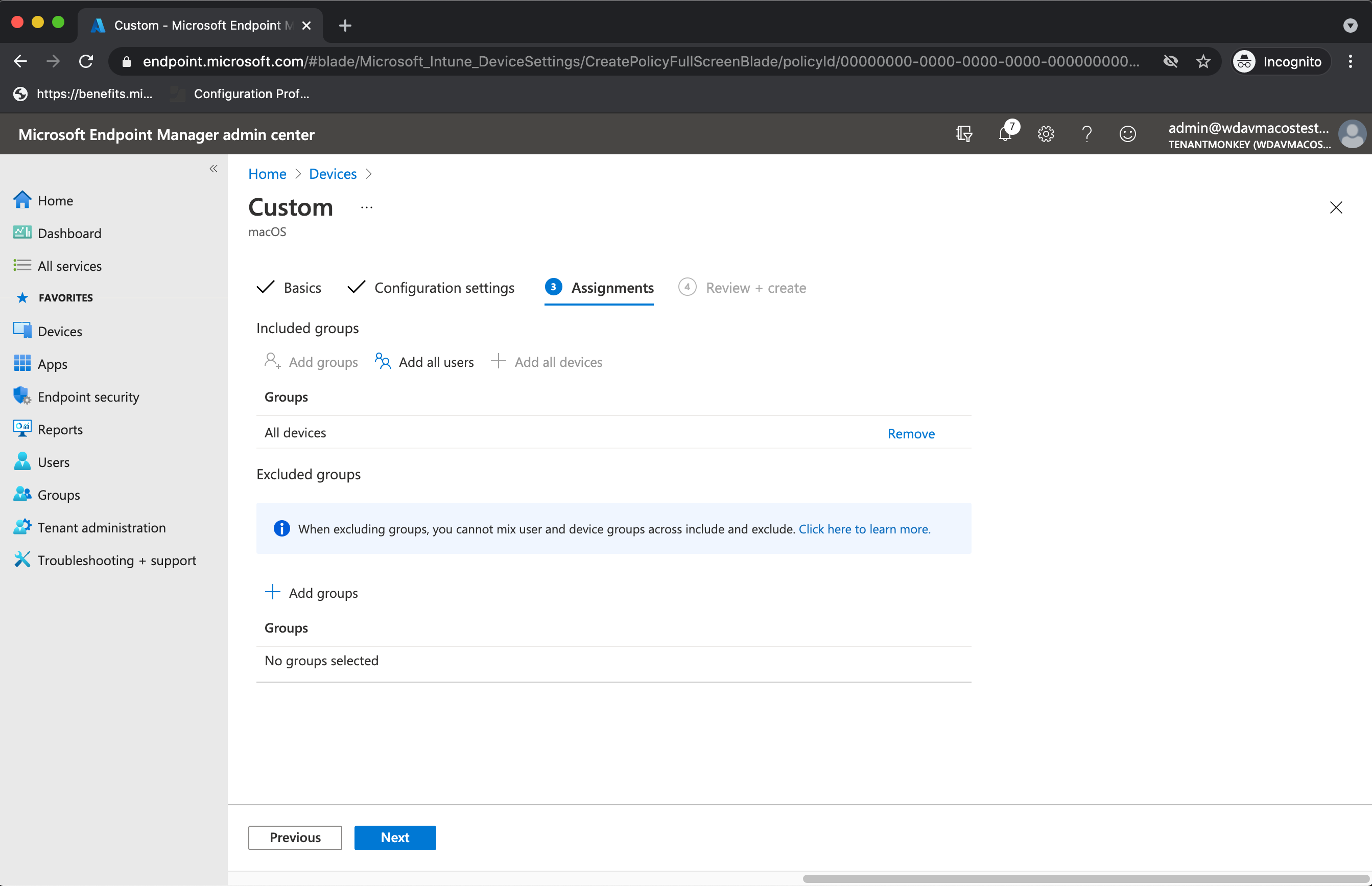Click the All devices group row text
The width and height of the screenshot is (1372, 886).
click(295, 433)
